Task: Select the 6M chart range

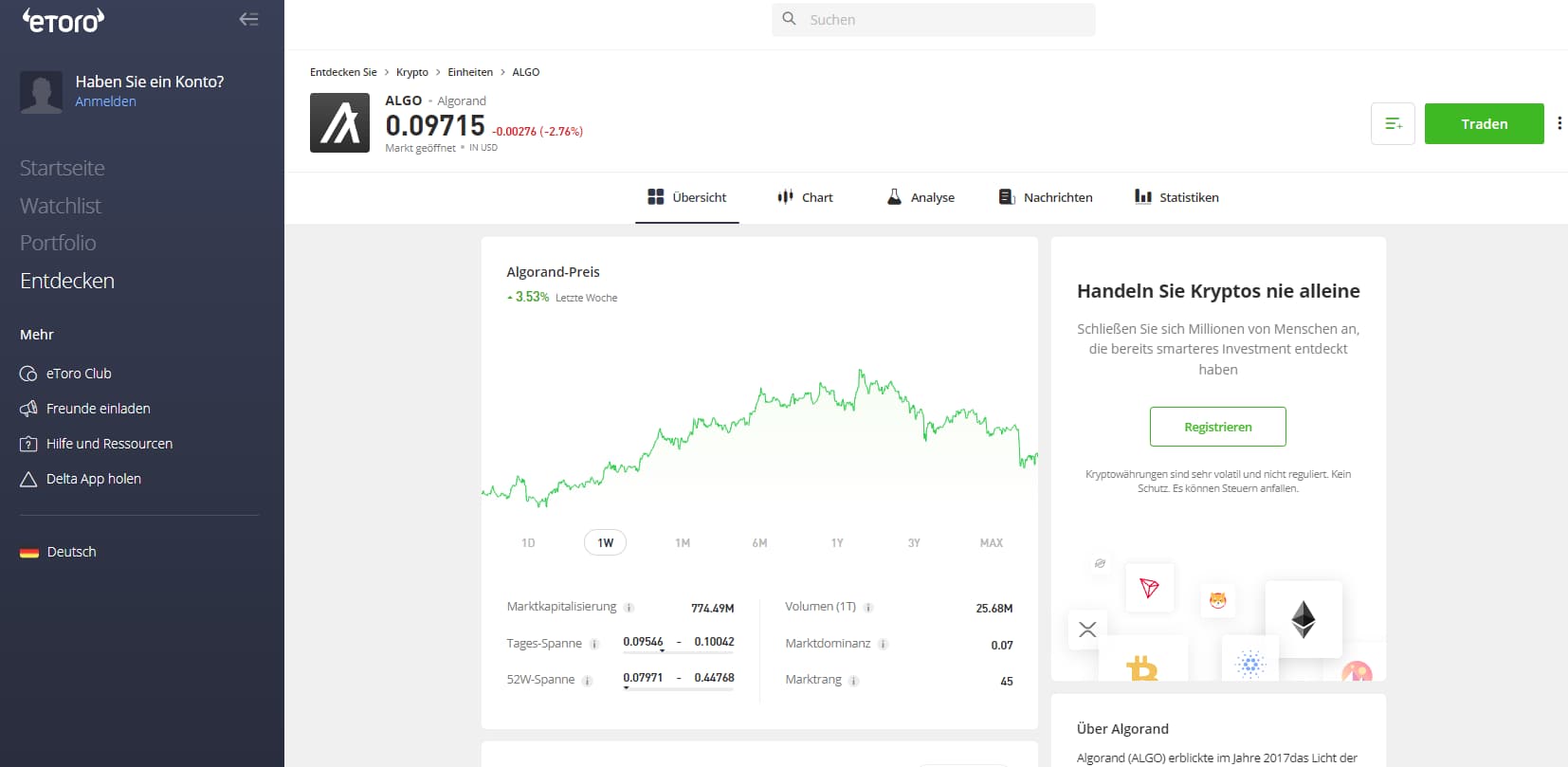Action: click(759, 543)
